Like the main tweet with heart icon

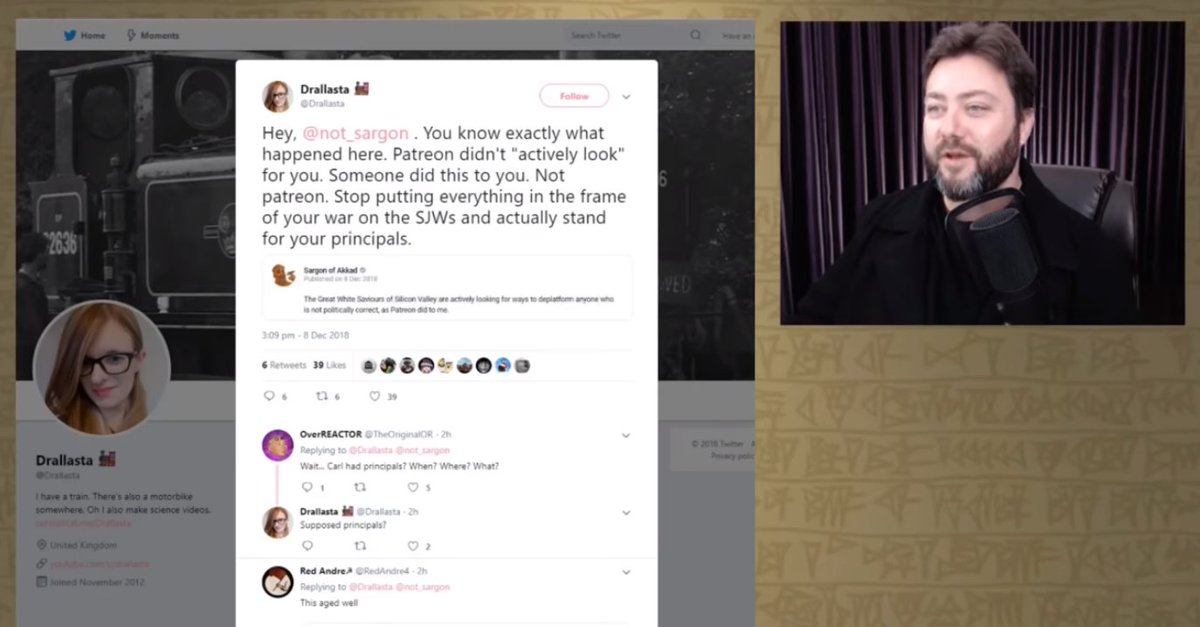[x=375, y=396]
